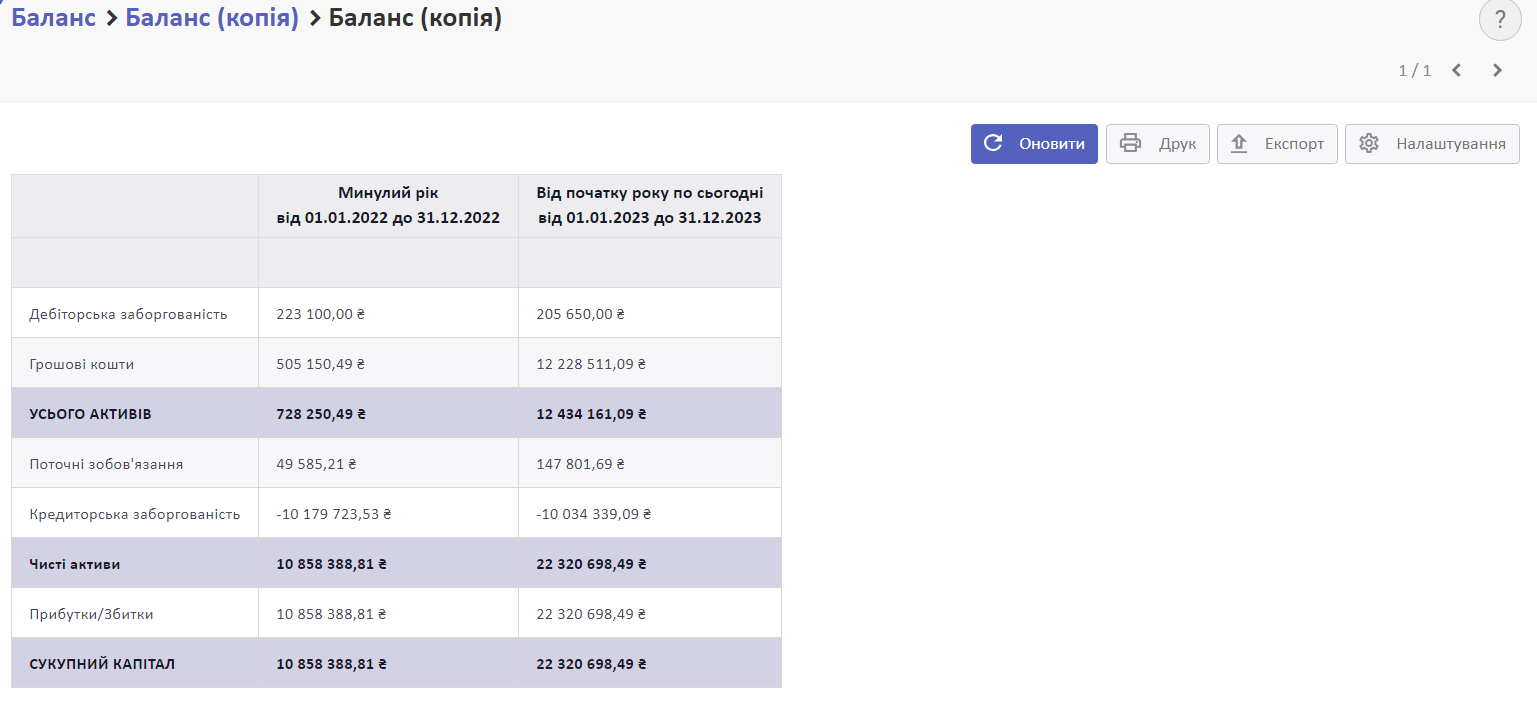Open the Баланс (копія) breadcrumb link
Screen dimensions: 1537x727
[x=212, y=17]
